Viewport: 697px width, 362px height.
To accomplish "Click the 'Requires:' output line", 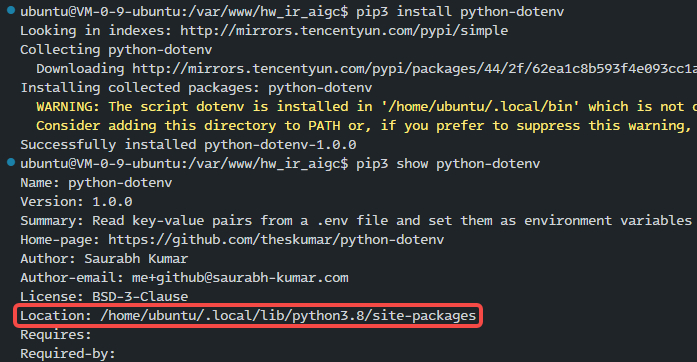I will point(56,334).
